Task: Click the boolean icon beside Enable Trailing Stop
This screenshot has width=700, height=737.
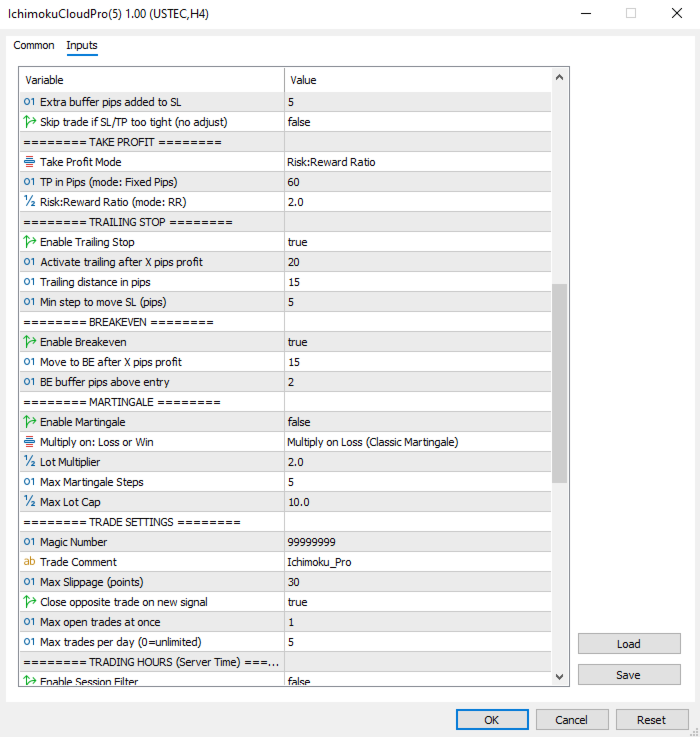Action: tap(29, 242)
